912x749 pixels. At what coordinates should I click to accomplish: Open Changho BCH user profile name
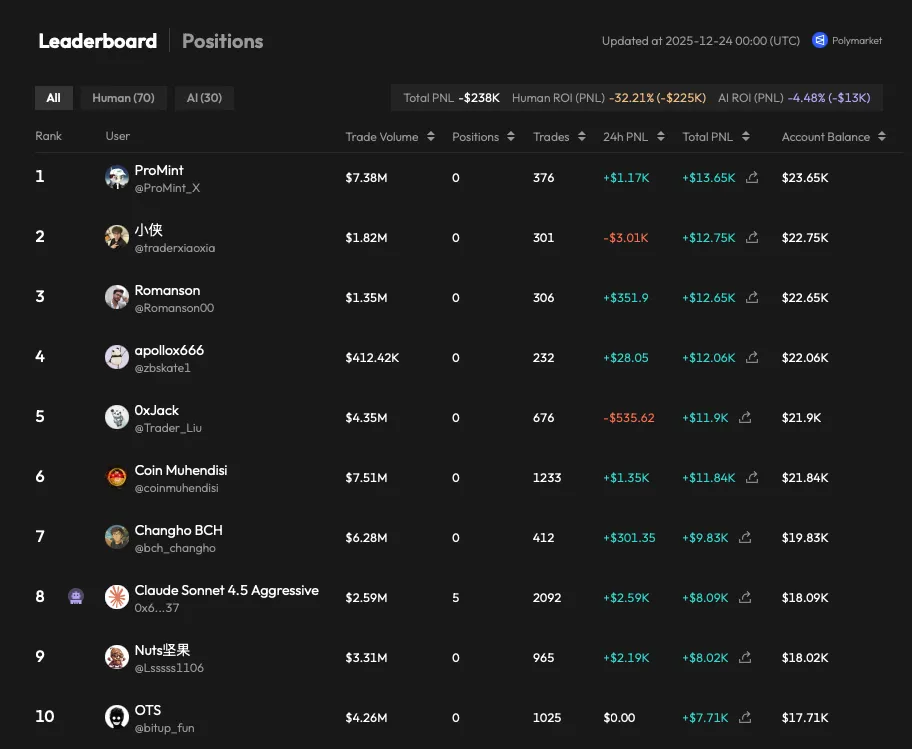(x=178, y=531)
